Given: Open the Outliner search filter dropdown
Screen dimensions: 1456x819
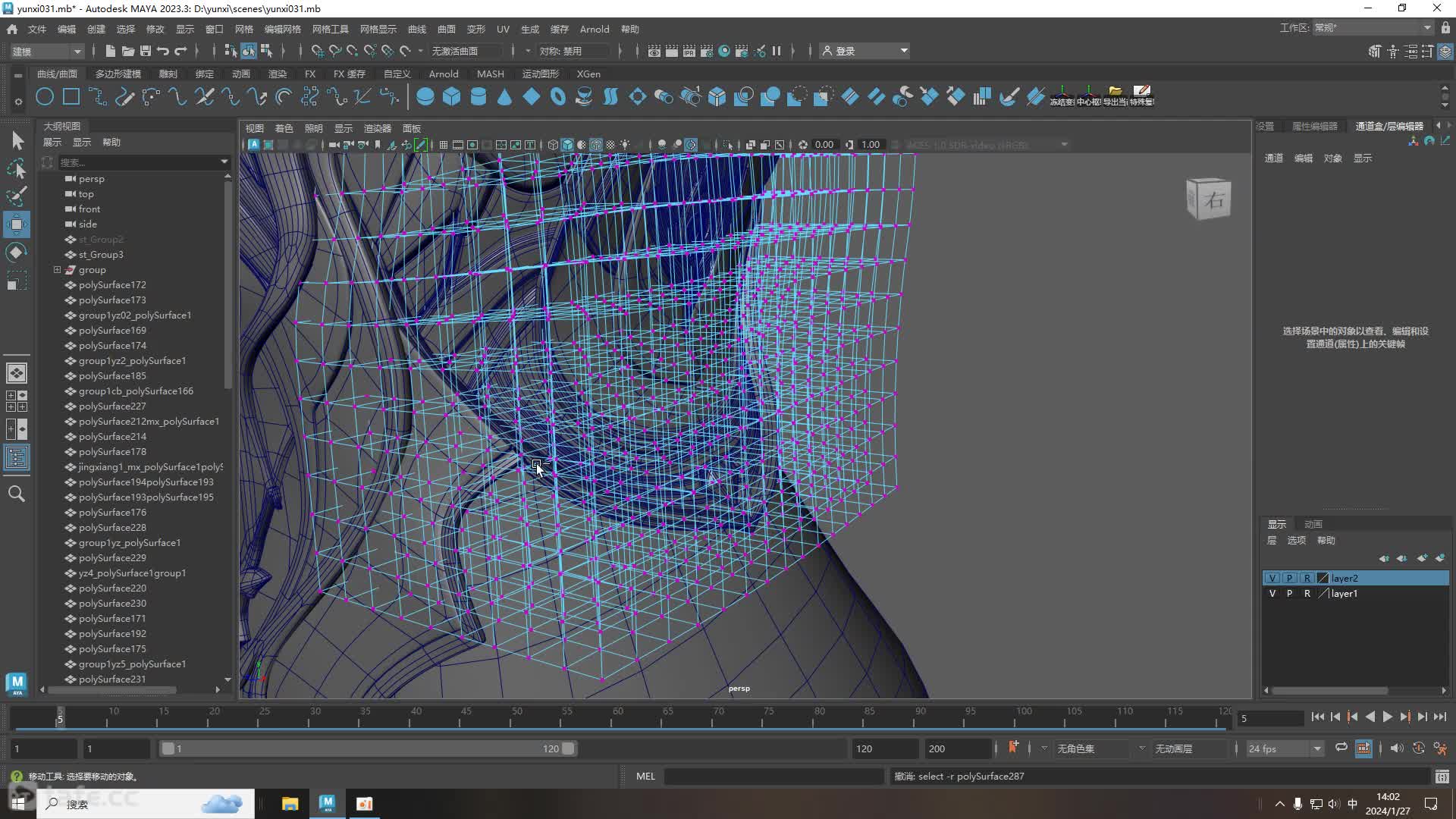Looking at the screenshot, I should (224, 162).
